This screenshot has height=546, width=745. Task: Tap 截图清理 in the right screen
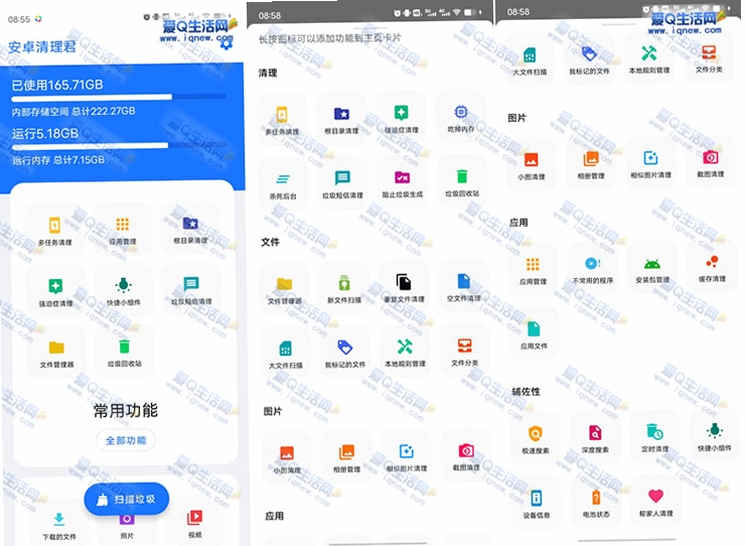(x=710, y=162)
